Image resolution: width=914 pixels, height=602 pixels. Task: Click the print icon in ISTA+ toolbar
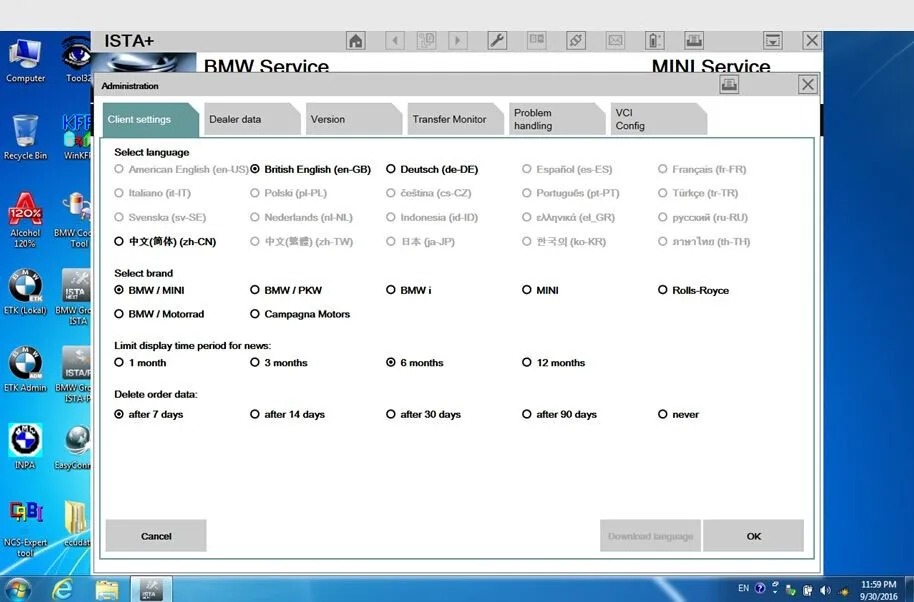pyautogui.click(x=694, y=41)
